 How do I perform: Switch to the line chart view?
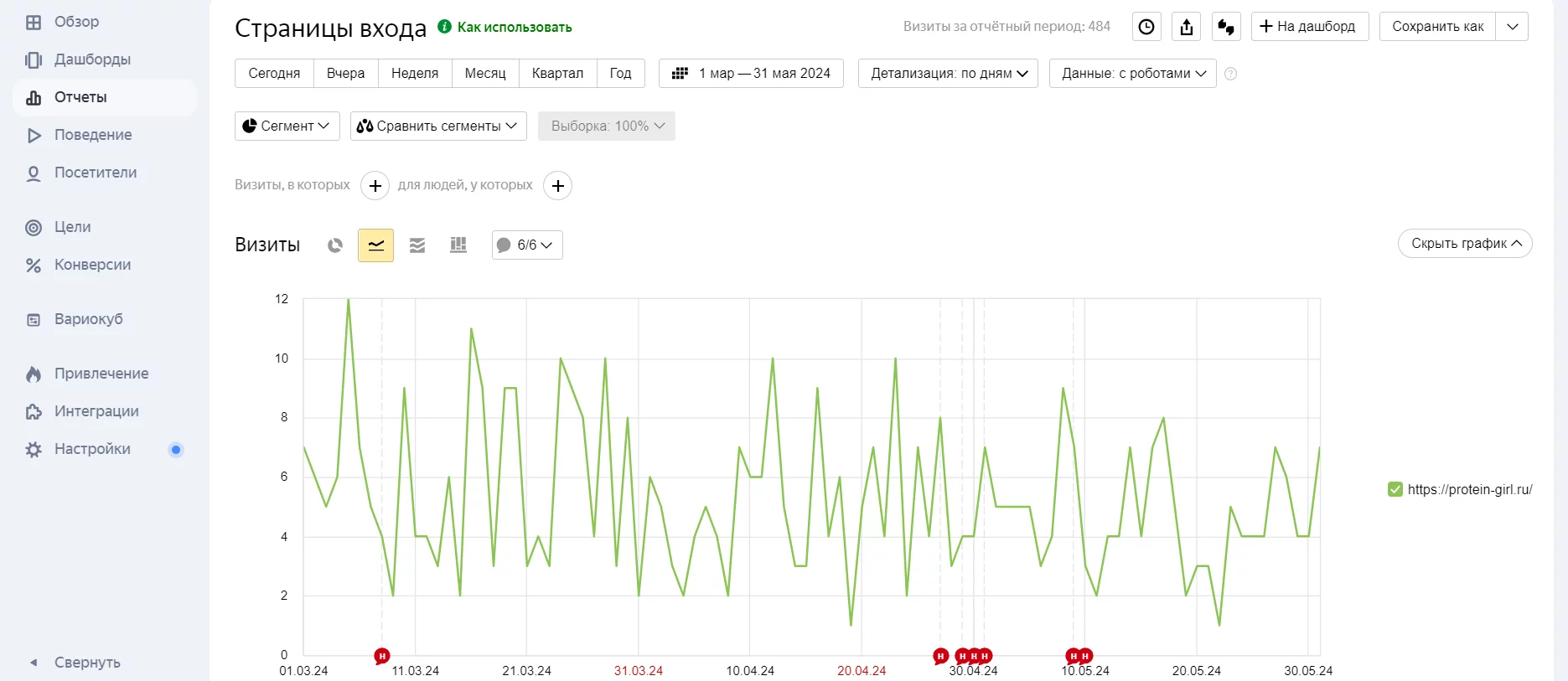pos(375,245)
